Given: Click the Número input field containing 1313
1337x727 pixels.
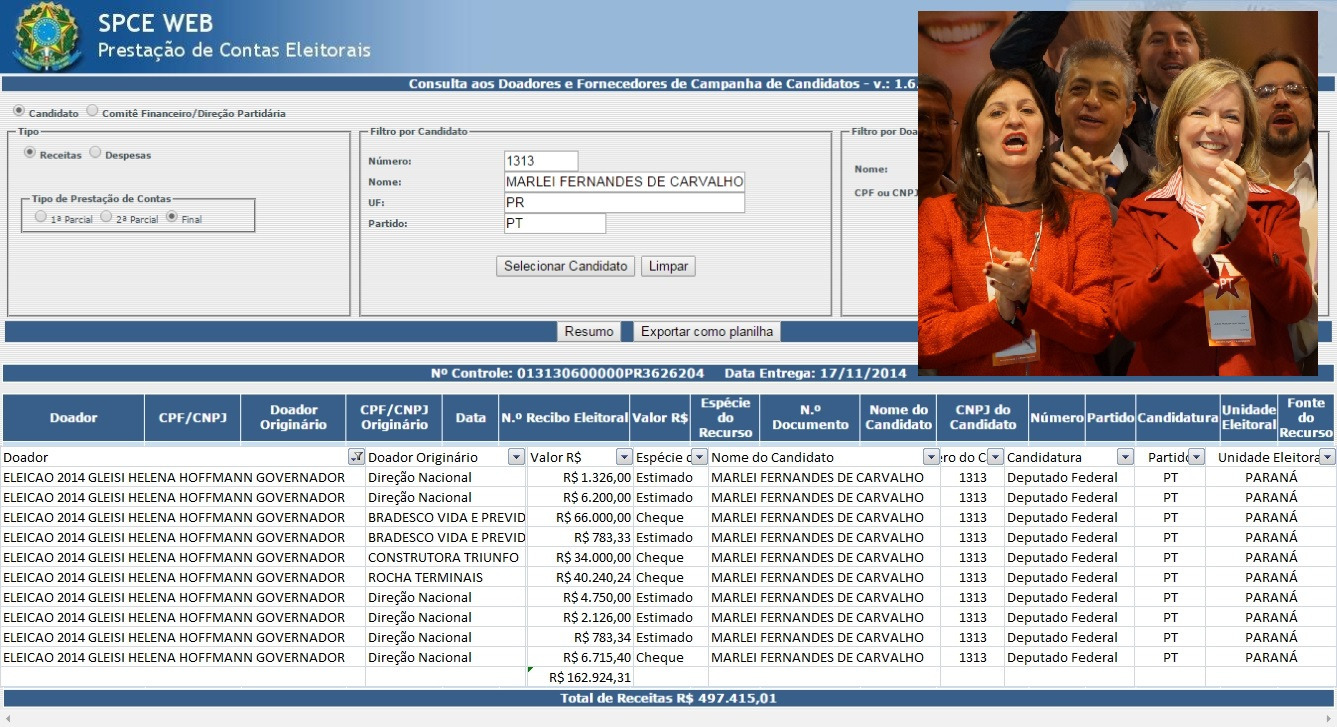Looking at the screenshot, I should click(541, 161).
